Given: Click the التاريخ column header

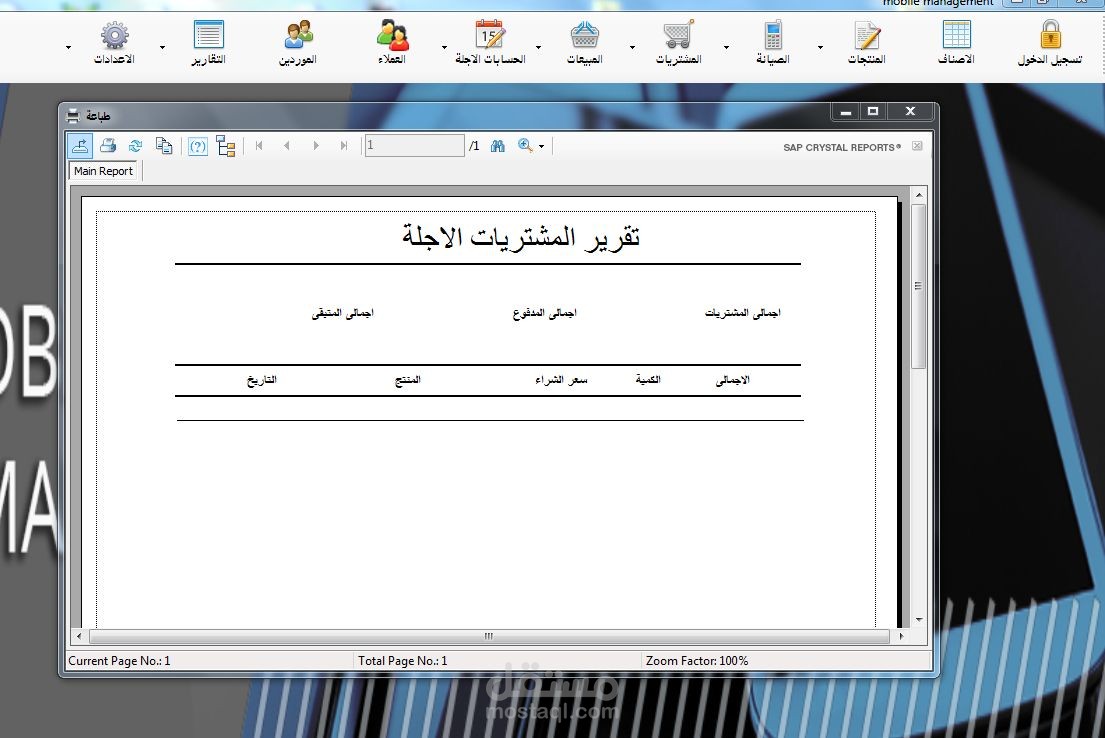Looking at the screenshot, I should [x=261, y=380].
